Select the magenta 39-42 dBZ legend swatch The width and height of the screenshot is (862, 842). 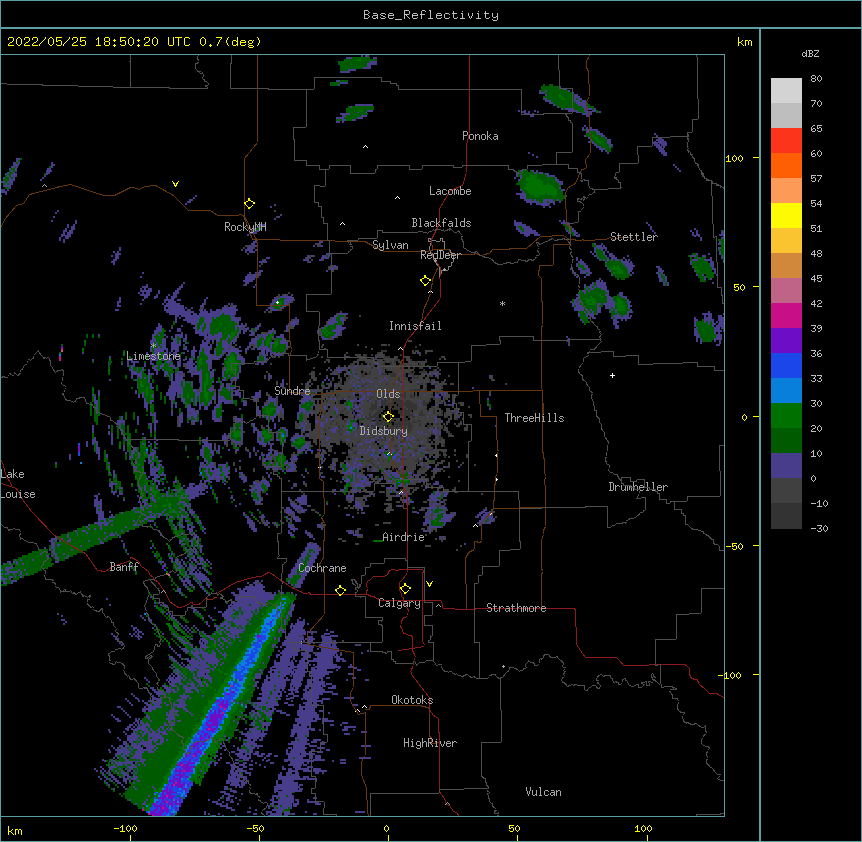click(786, 315)
